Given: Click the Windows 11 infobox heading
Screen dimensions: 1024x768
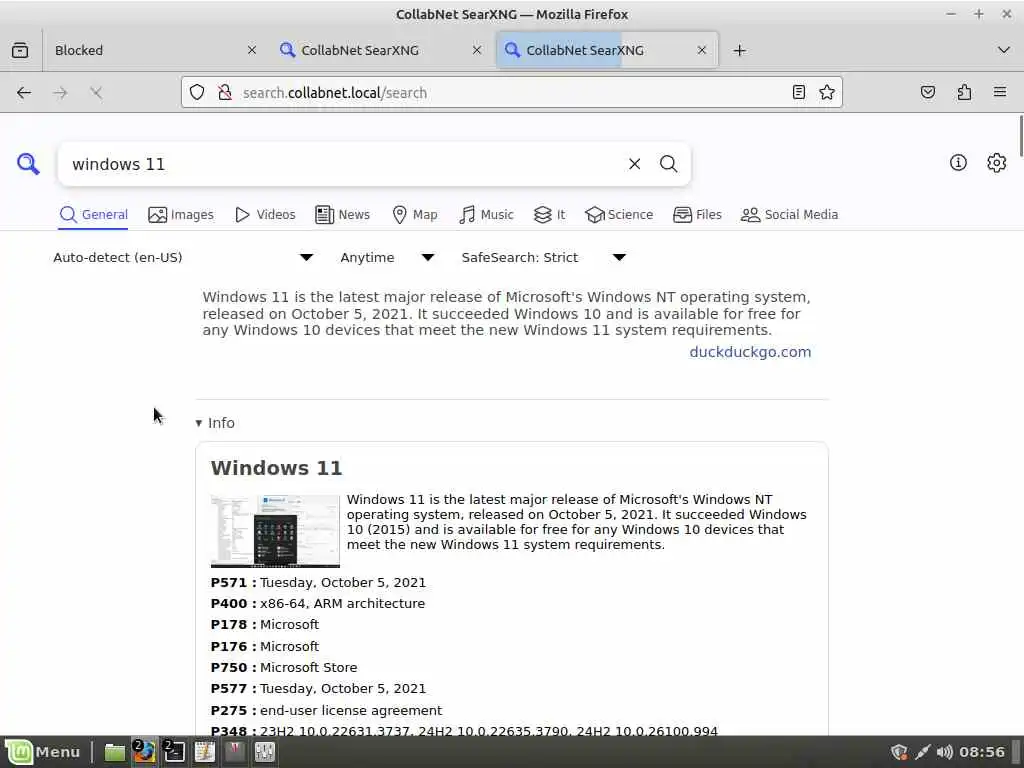Looking at the screenshot, I should click(276, 468).
